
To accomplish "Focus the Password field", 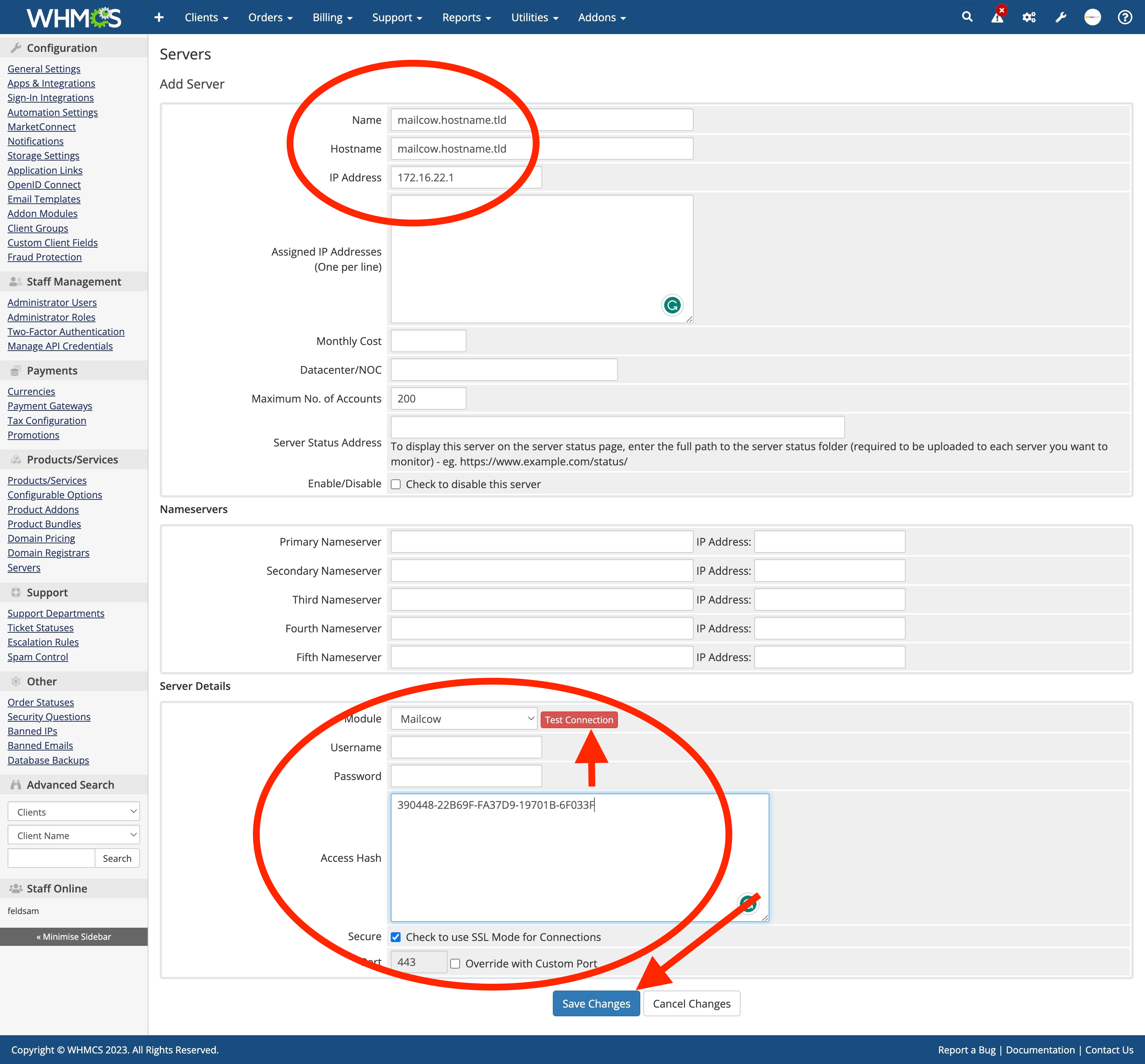I will coord(466,776).
